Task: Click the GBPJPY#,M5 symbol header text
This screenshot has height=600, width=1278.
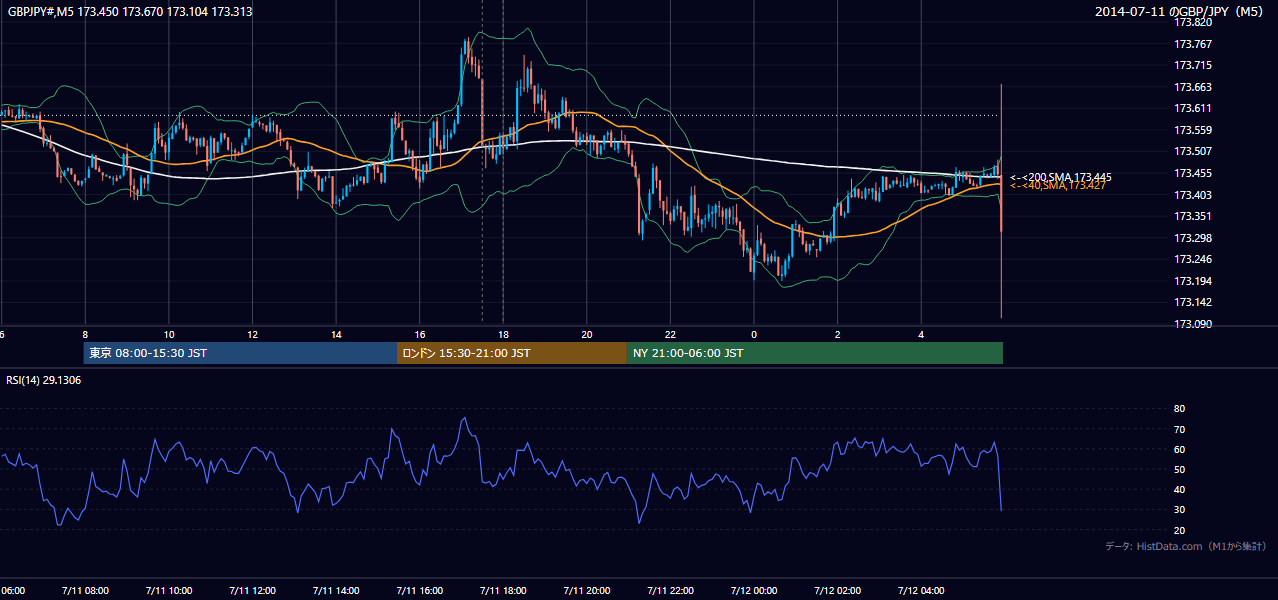Action: tap(129, 11)
